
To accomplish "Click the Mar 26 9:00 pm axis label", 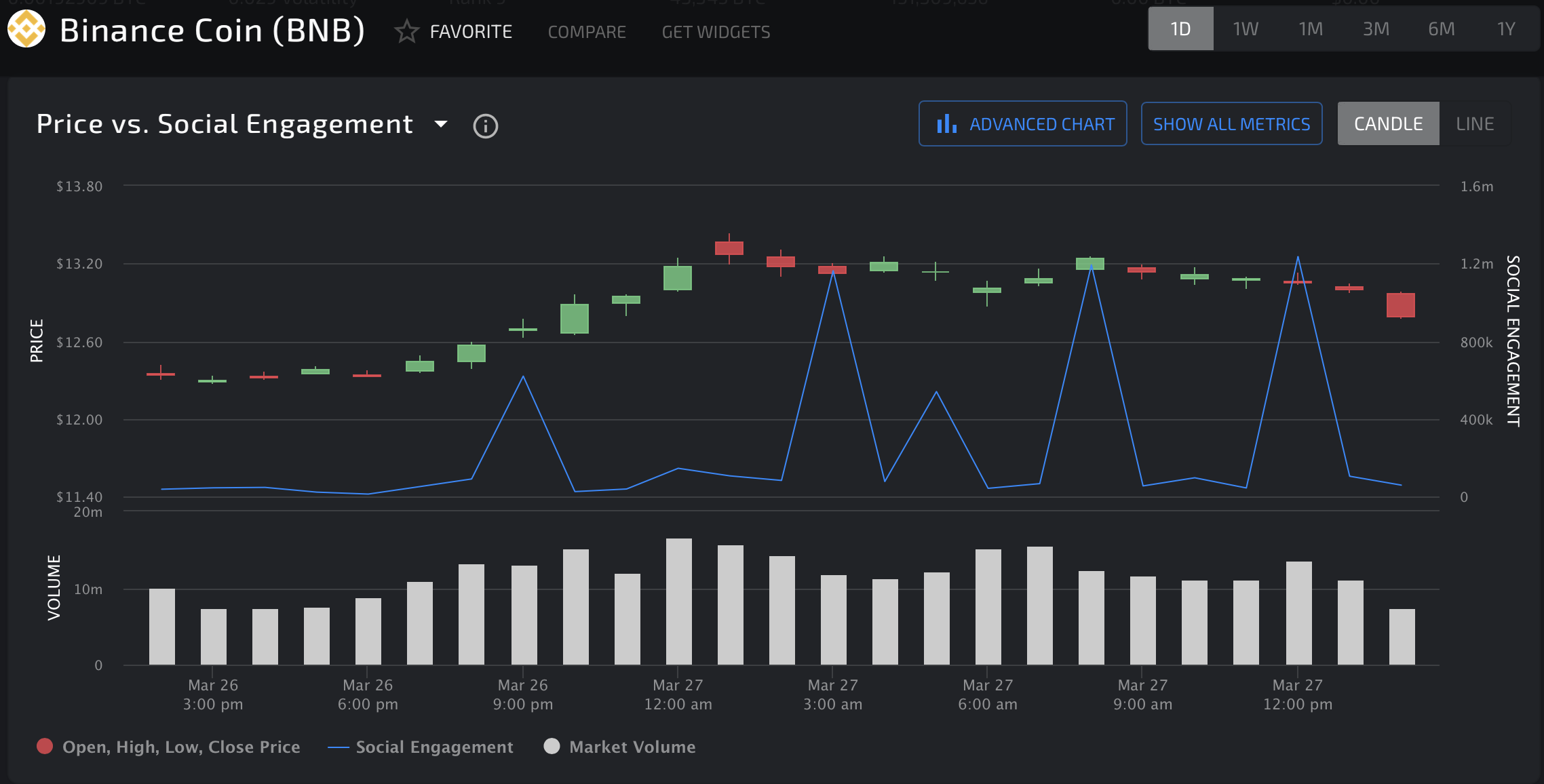I will 523,694.
